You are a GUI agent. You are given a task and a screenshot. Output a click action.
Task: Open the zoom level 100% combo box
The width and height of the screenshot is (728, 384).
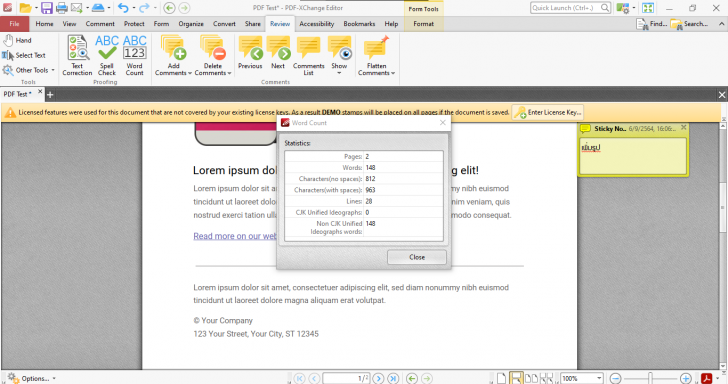click(x=581, y=378)
